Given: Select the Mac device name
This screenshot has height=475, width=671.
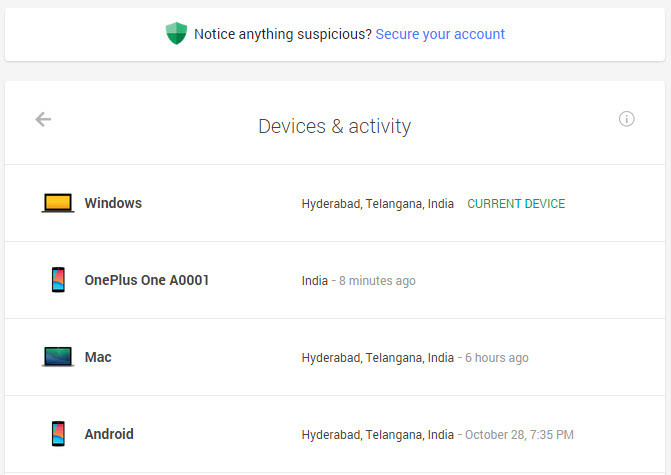Looking at the screenshot, I should pos(98,357).
